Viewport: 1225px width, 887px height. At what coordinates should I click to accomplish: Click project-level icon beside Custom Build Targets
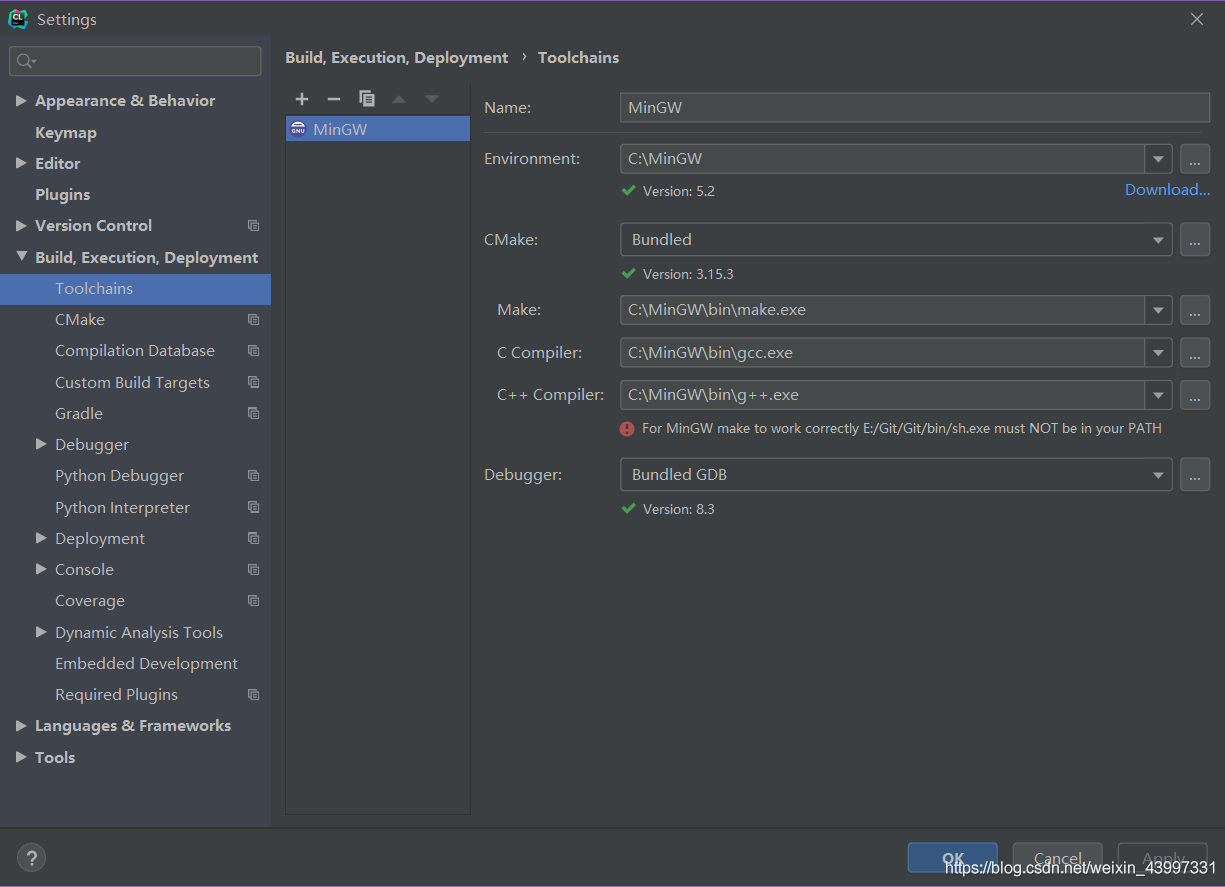point(253,382)
